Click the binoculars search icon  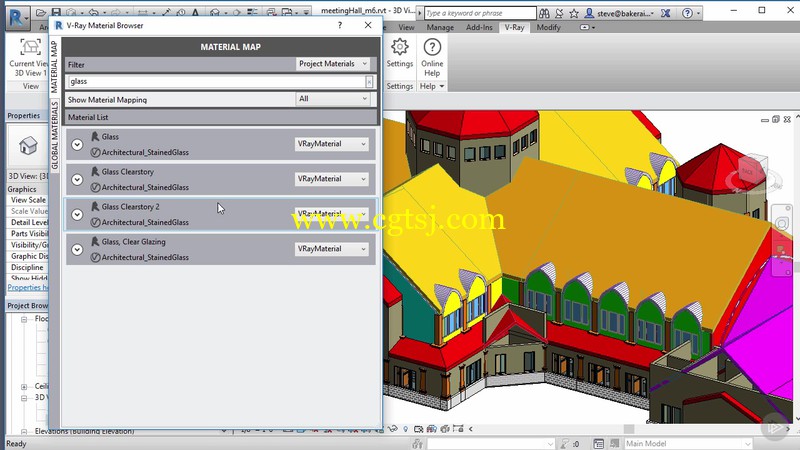click(x=544, y=13)
